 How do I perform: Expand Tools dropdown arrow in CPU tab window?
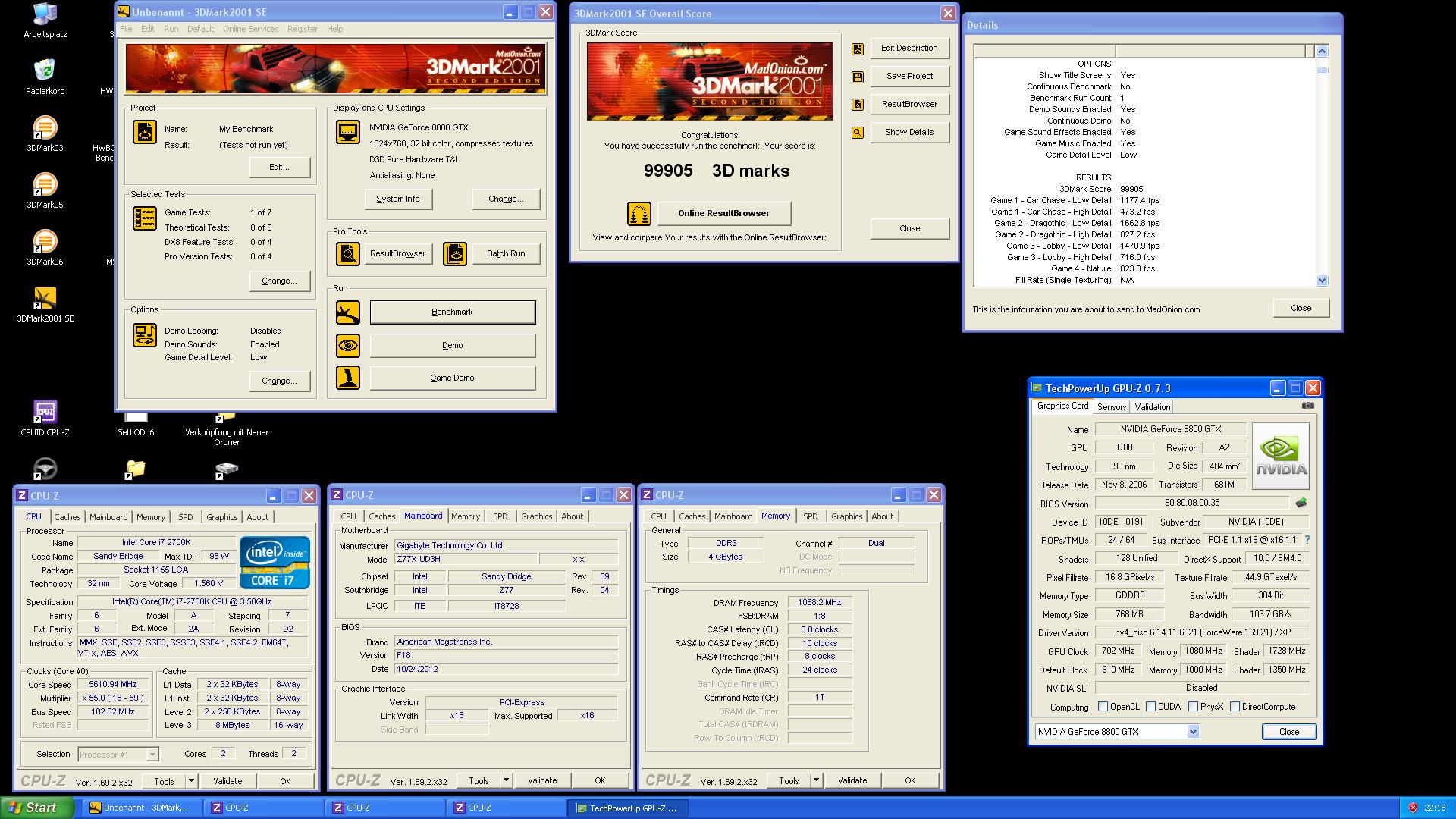click(191, 780)
